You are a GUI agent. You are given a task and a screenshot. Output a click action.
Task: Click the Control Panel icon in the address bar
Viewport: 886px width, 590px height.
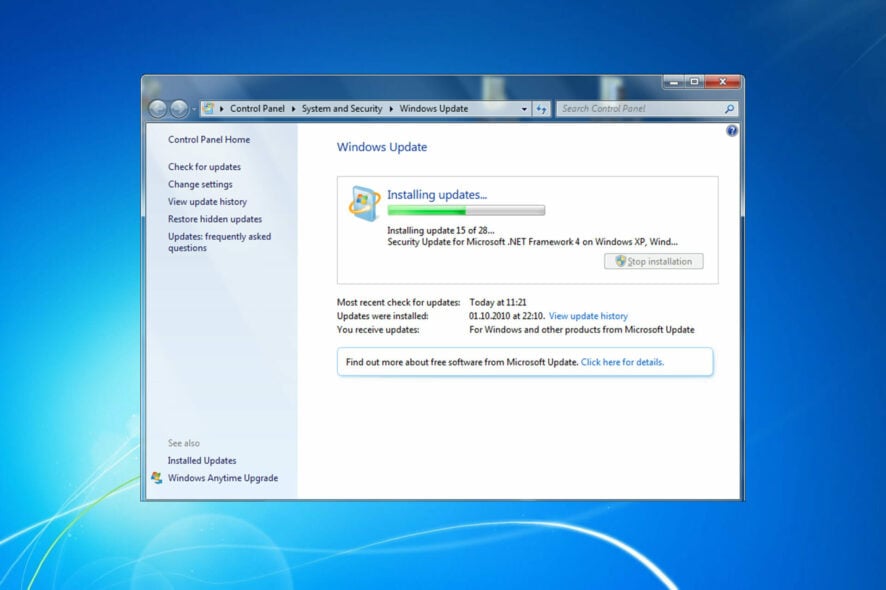pyautogui.click(x=209, y=108)
